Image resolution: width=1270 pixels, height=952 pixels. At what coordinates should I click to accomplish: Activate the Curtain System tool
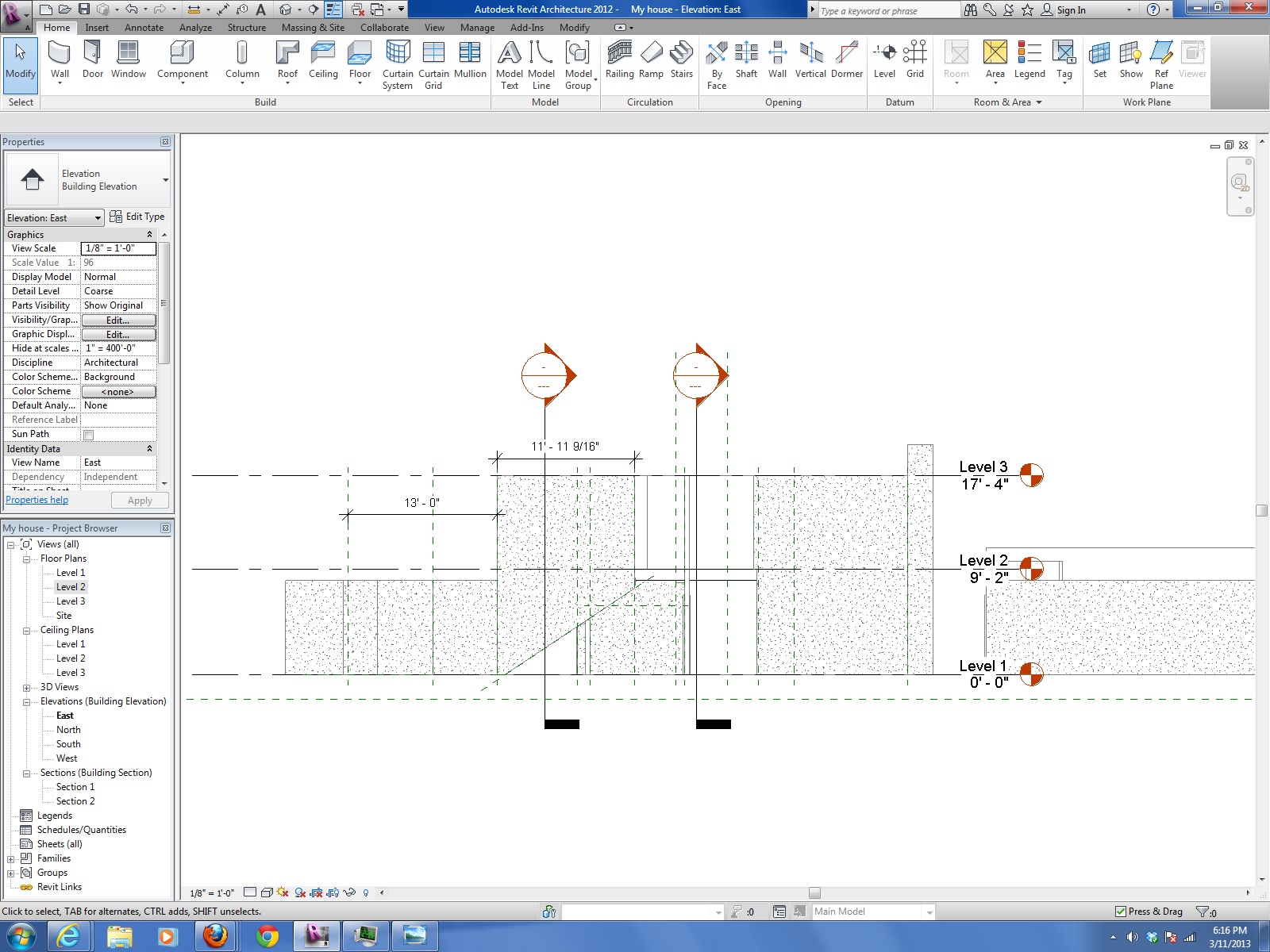pyautogui.click(x=398, y=66)
